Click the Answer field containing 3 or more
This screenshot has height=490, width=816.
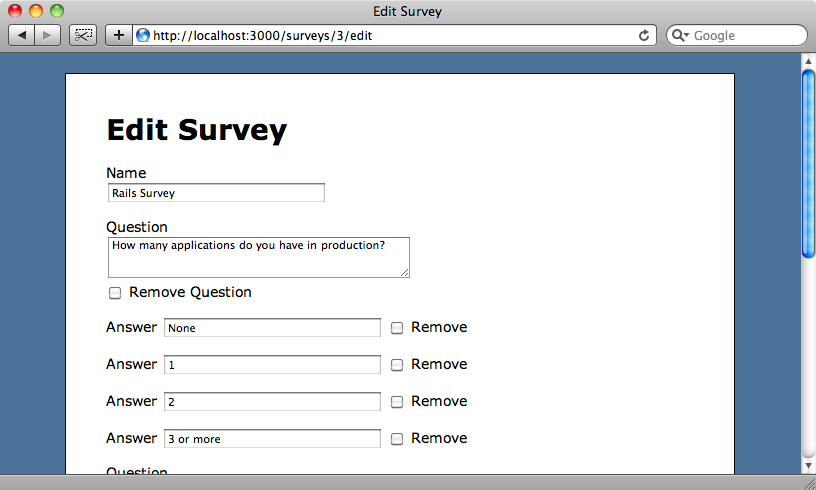pyautogui.click(x=272, y=439)
